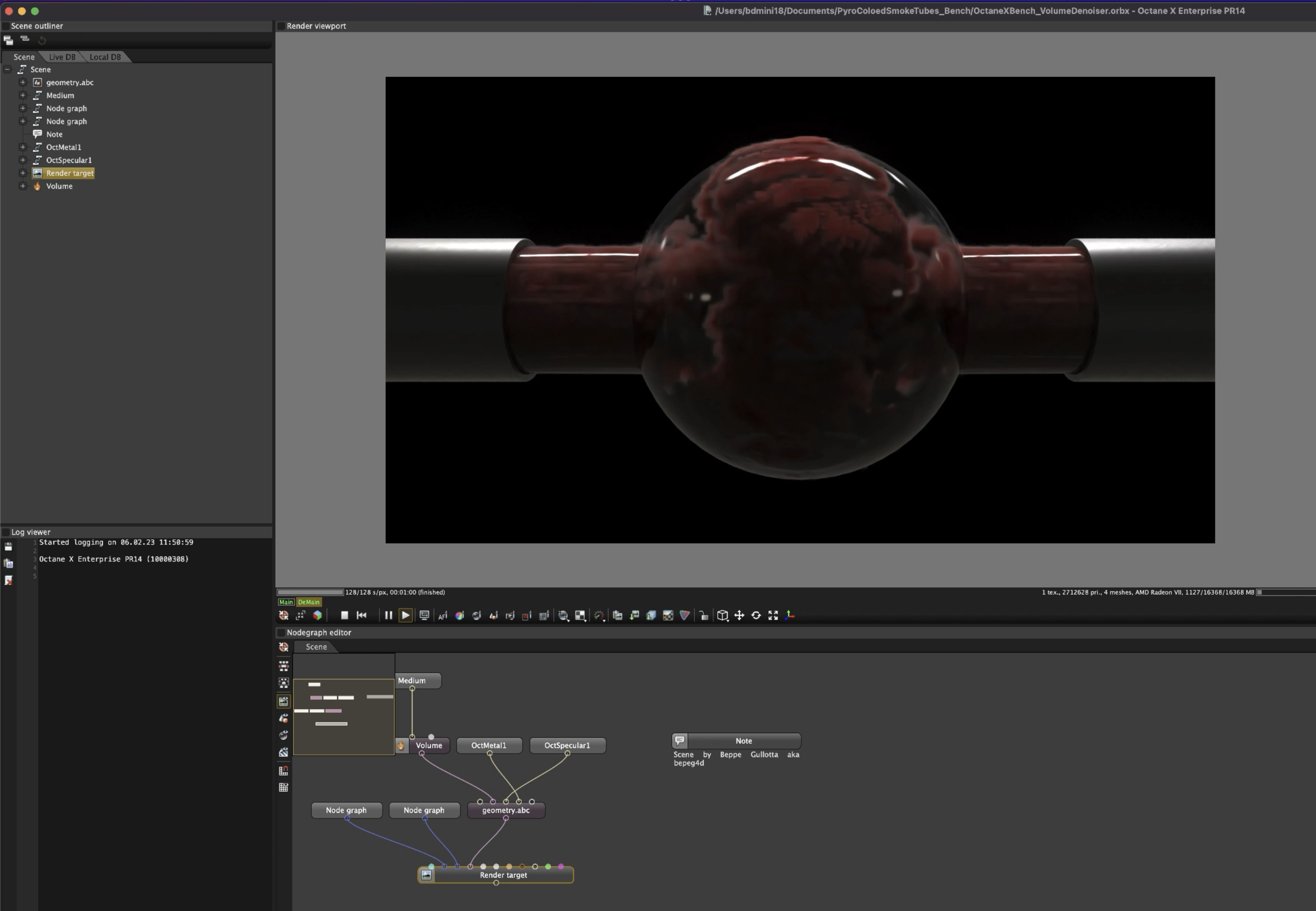Expand the geometry.abc tree item
This screenshot has width=1316, height=911.
23,82
